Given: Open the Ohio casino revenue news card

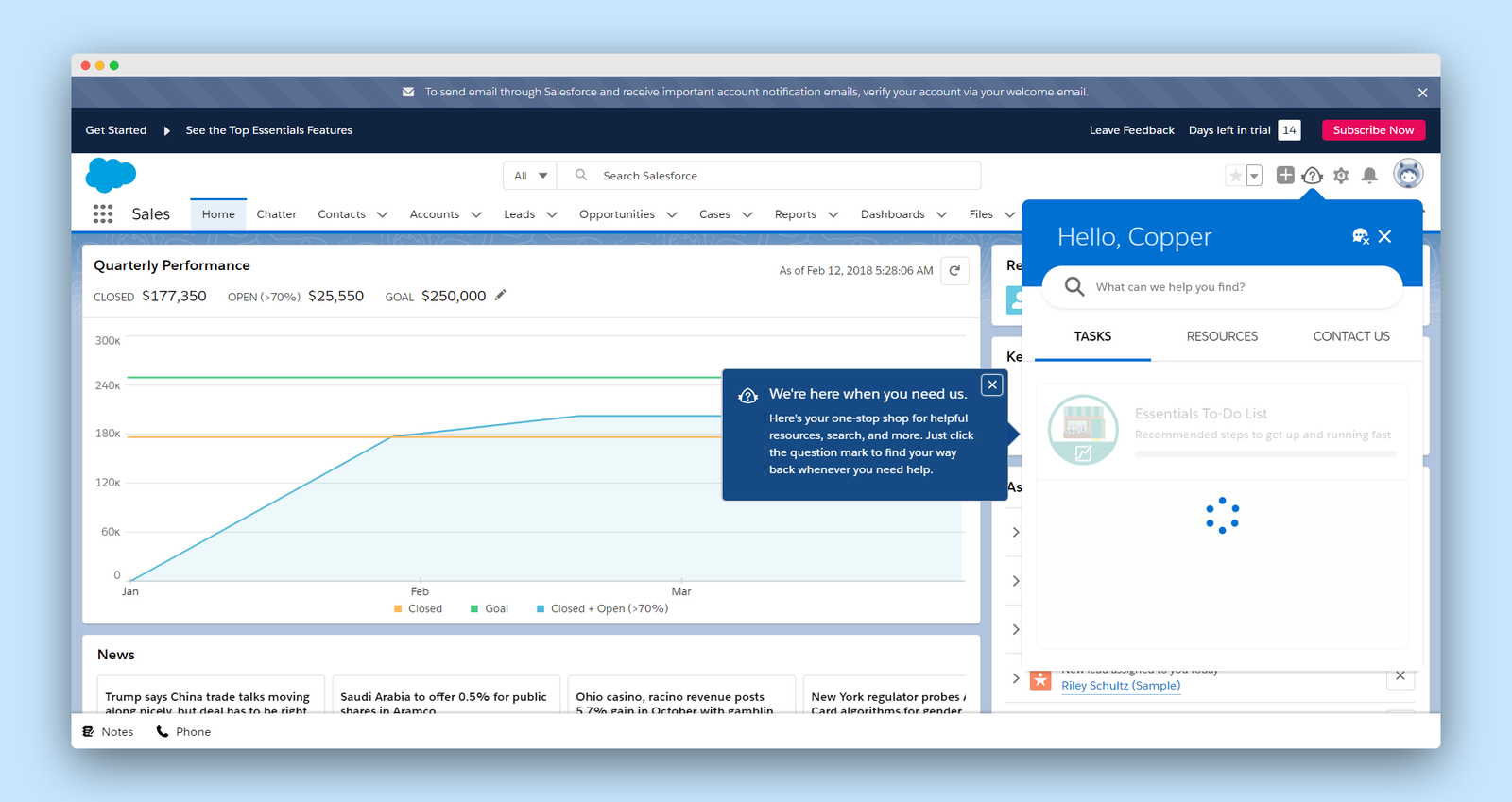Looking at the screenshot, I should click(x=681, y=695).
